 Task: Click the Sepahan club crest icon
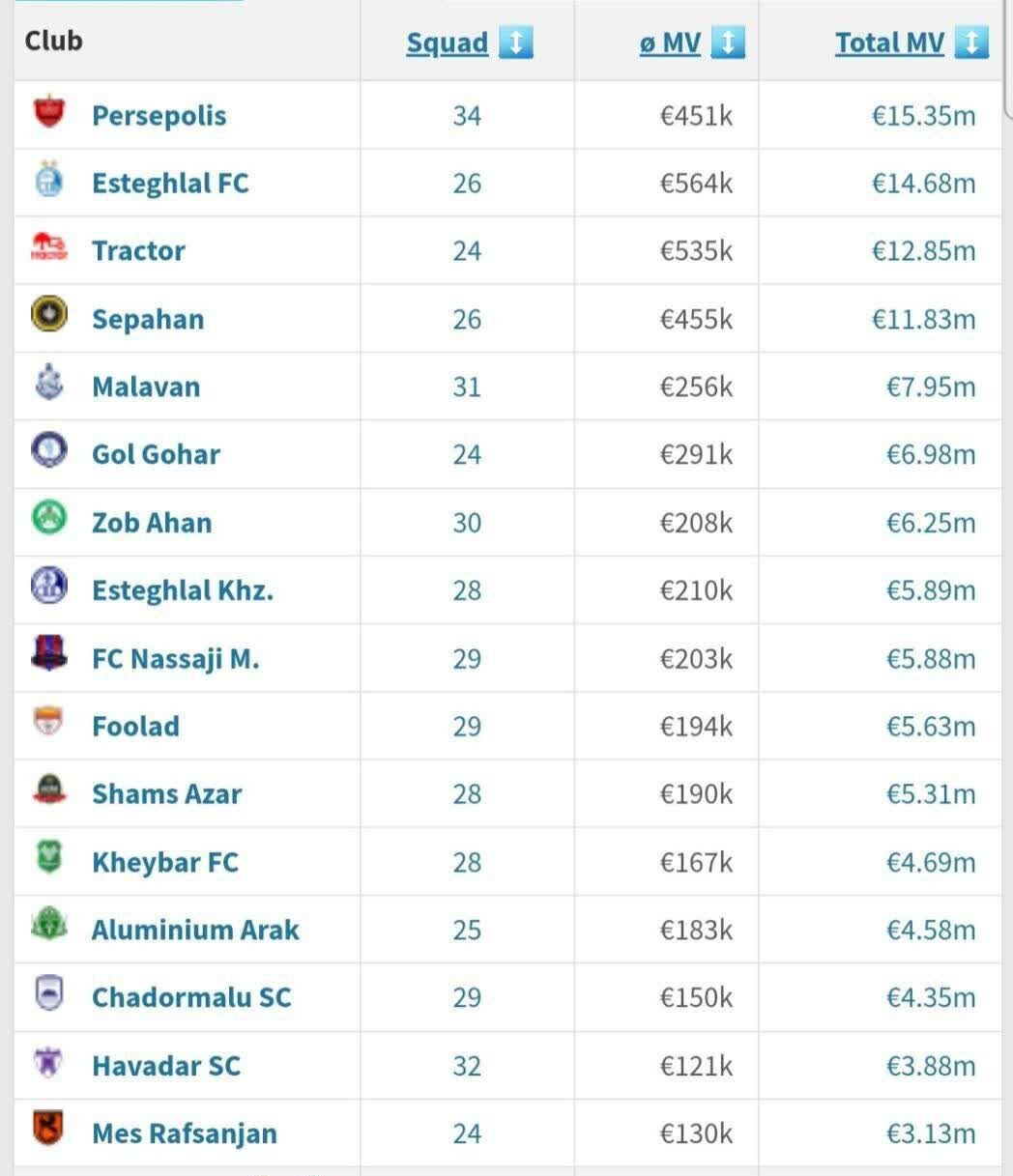pos(48,316)
